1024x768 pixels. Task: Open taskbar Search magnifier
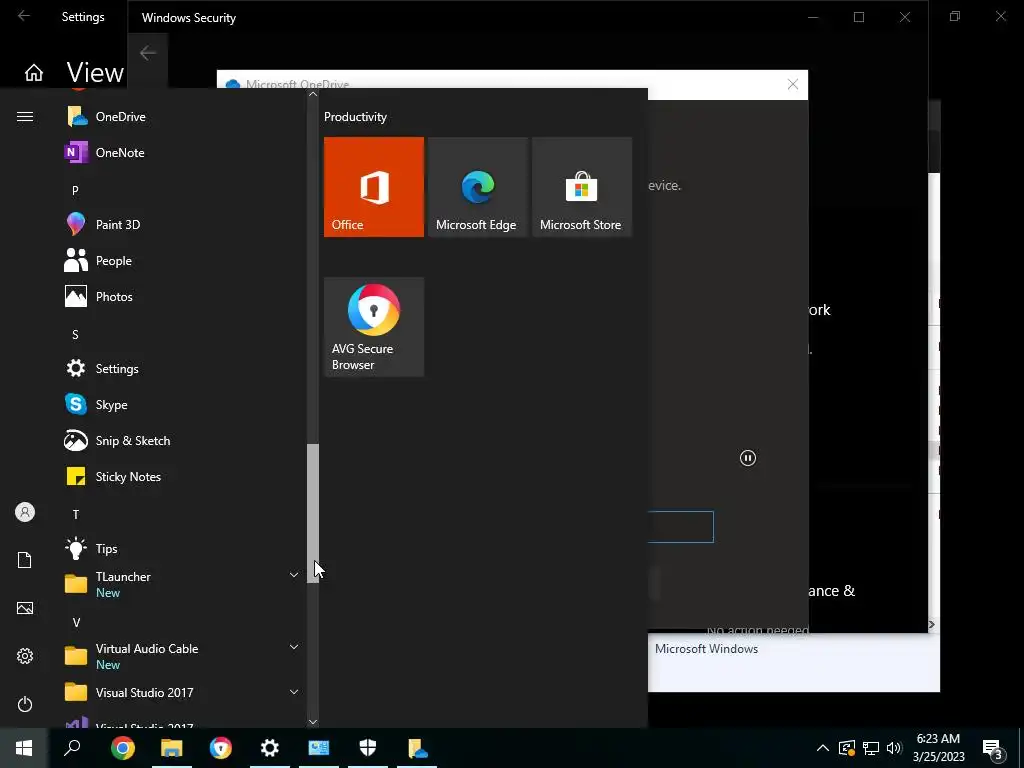[x=72, y=748]
